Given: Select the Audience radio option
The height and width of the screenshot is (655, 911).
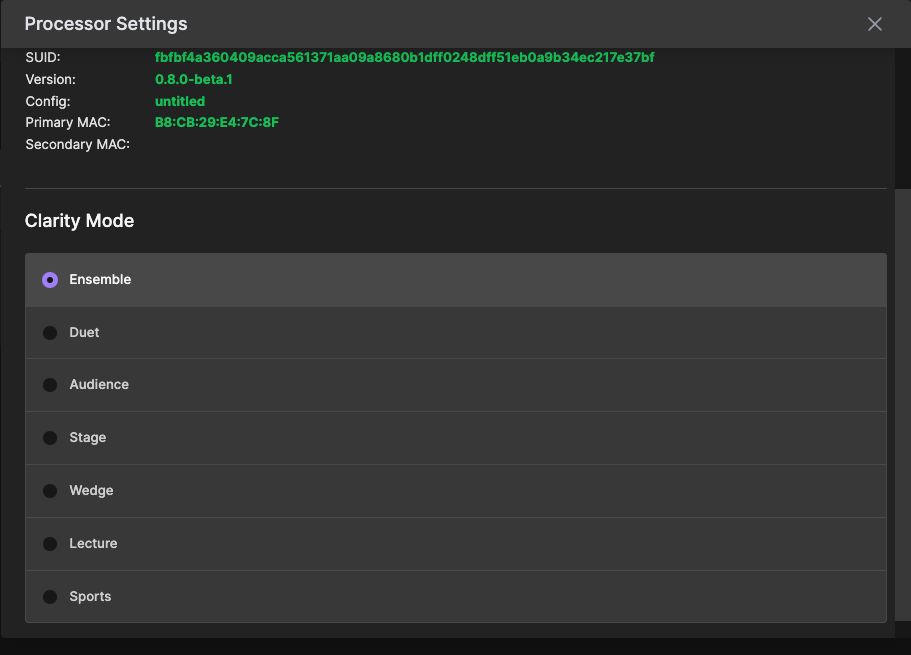Looking at the screenshot, I should pyautogui.click(x=50, y=385).
